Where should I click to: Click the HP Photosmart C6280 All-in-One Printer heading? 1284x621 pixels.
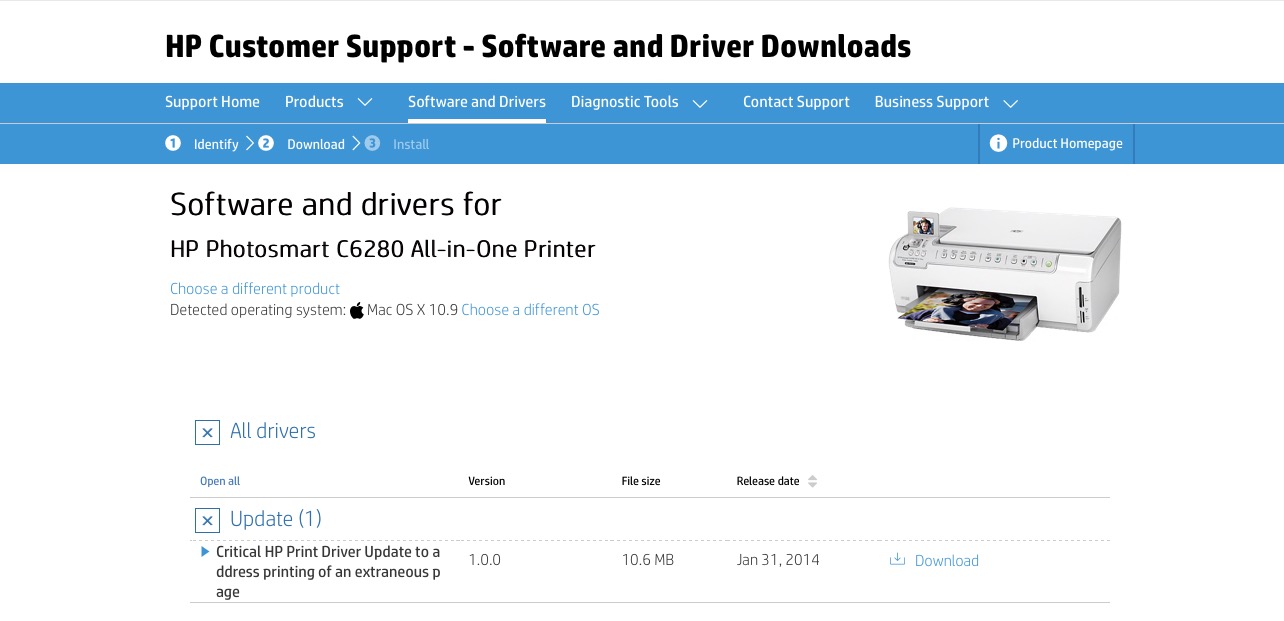383,249
